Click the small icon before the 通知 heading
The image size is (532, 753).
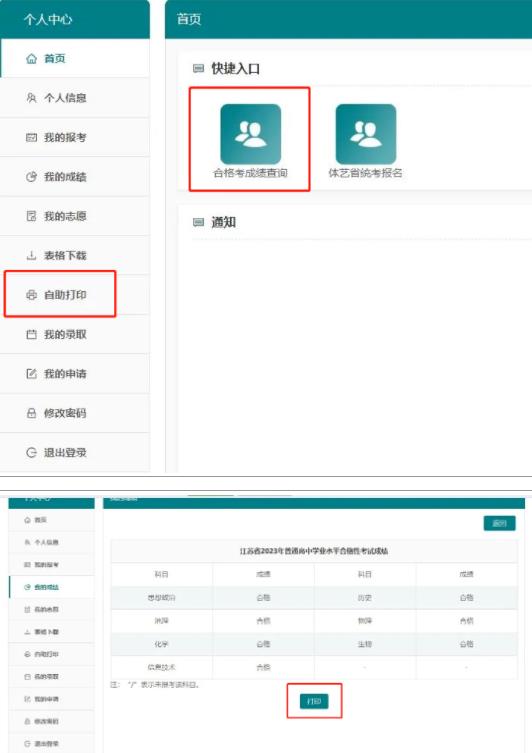coord(198,222)
